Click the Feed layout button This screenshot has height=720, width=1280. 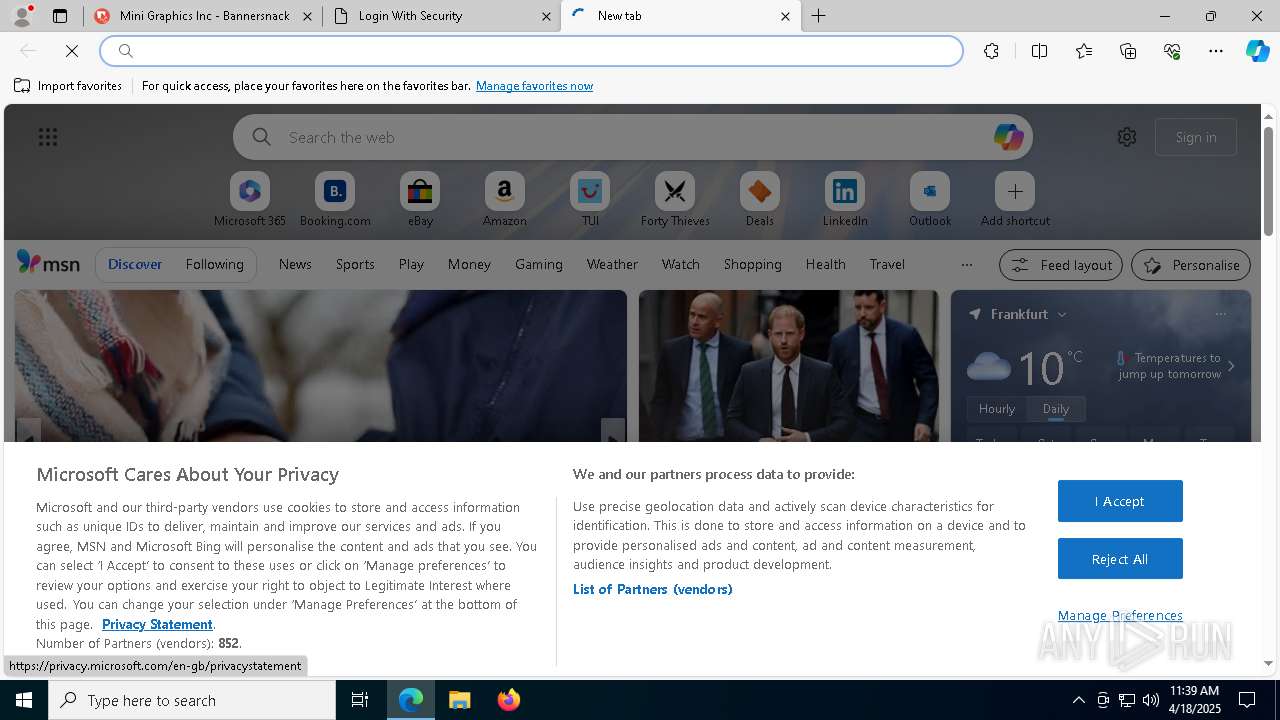click(x=1062, y=265)
